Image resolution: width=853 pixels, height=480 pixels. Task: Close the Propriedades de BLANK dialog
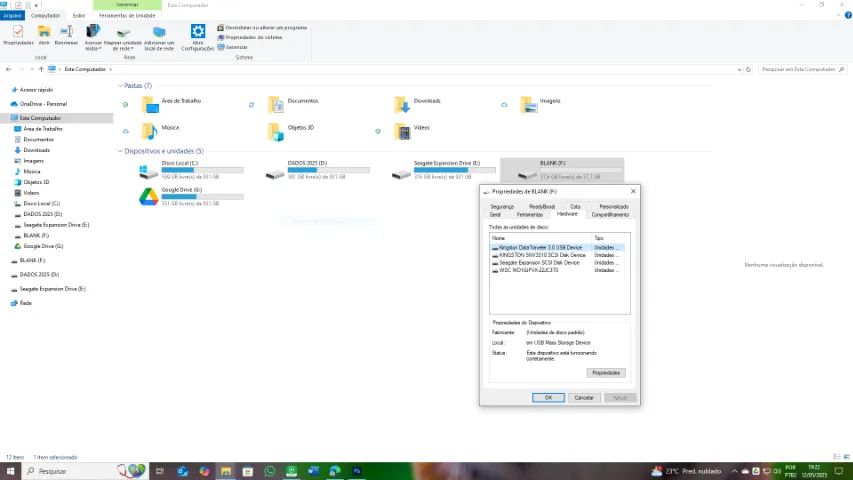pyautogui.click(x=633, y=191)
